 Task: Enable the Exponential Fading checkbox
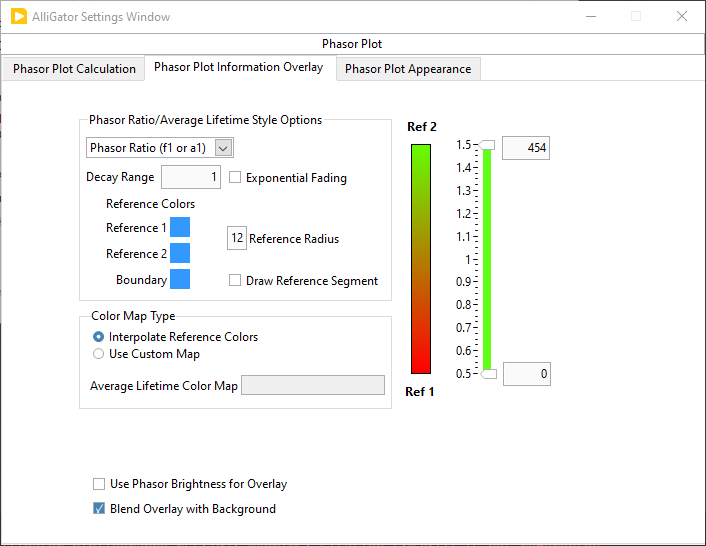pos(235,177)
